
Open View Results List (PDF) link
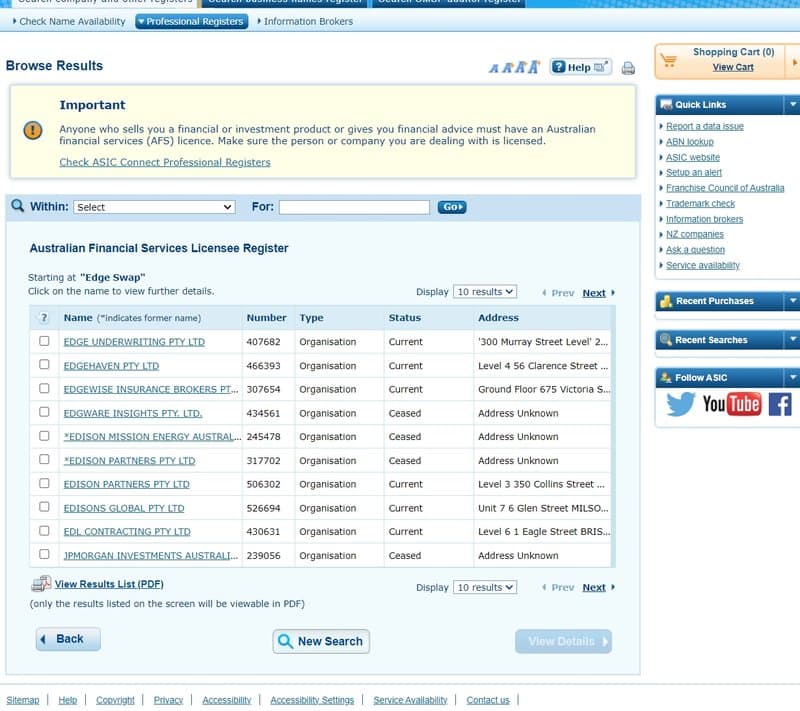click(109, 584)
